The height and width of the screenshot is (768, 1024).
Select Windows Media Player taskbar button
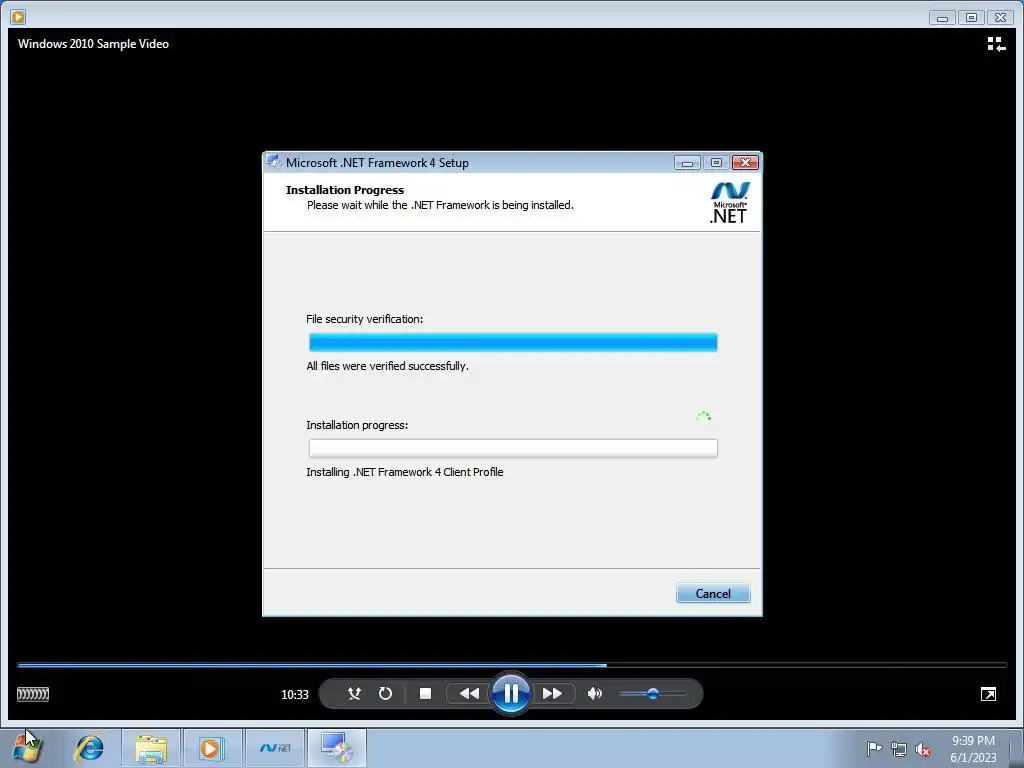tap(212, 748)
